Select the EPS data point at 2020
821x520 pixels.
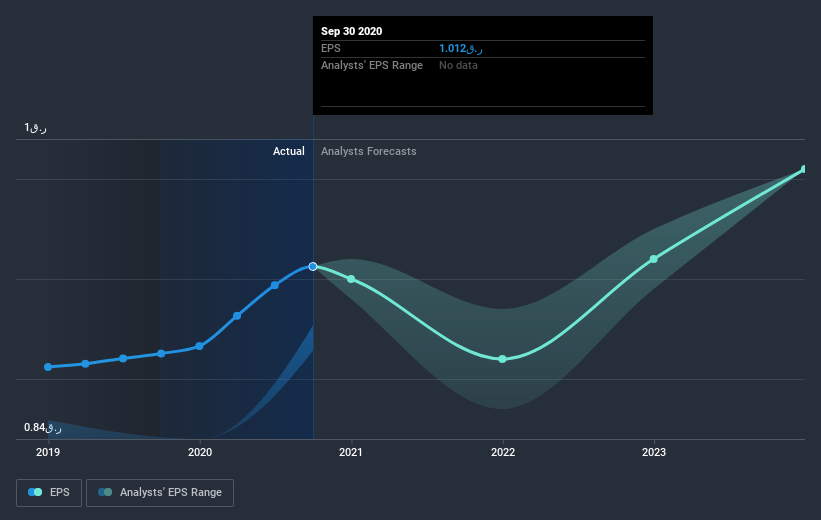tap(199, 346)
